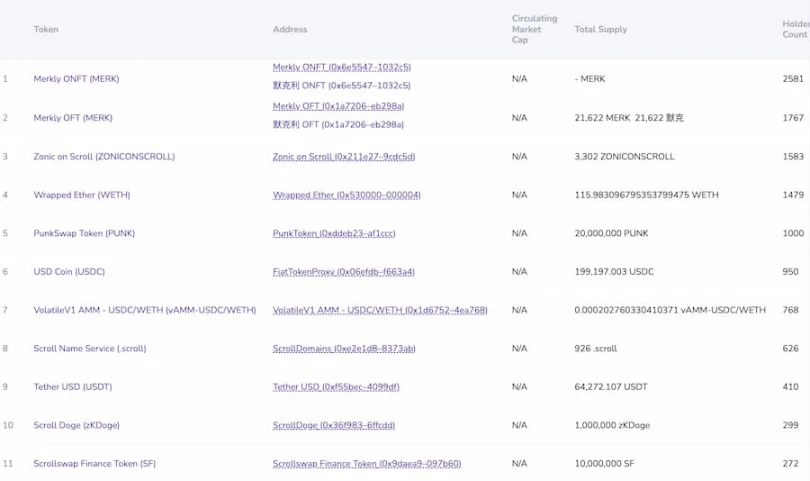Screen dimensions: 810x481
Task: Open PunkToken address link
Action: point(334,234)
